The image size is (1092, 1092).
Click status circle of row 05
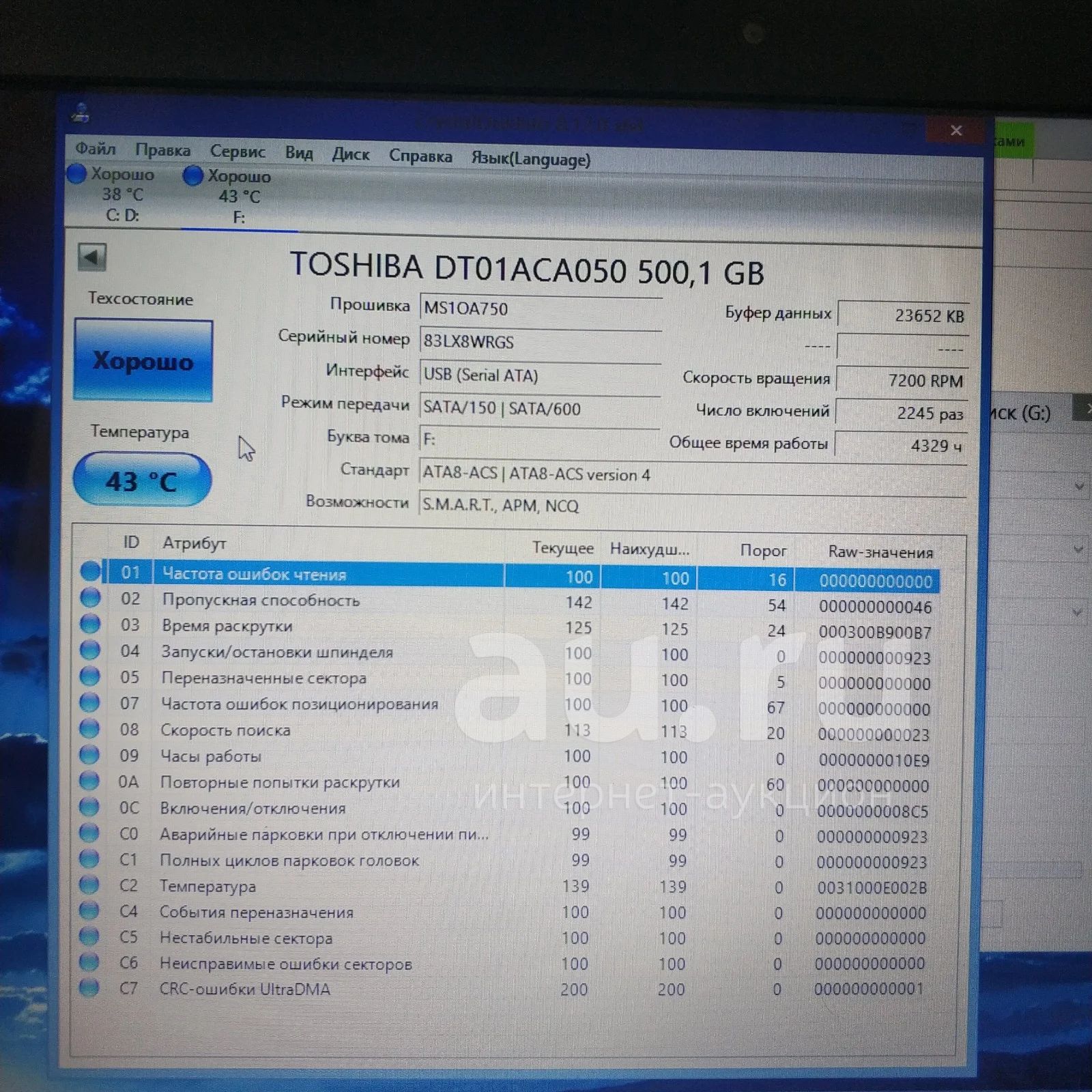(x=89, y=676)
